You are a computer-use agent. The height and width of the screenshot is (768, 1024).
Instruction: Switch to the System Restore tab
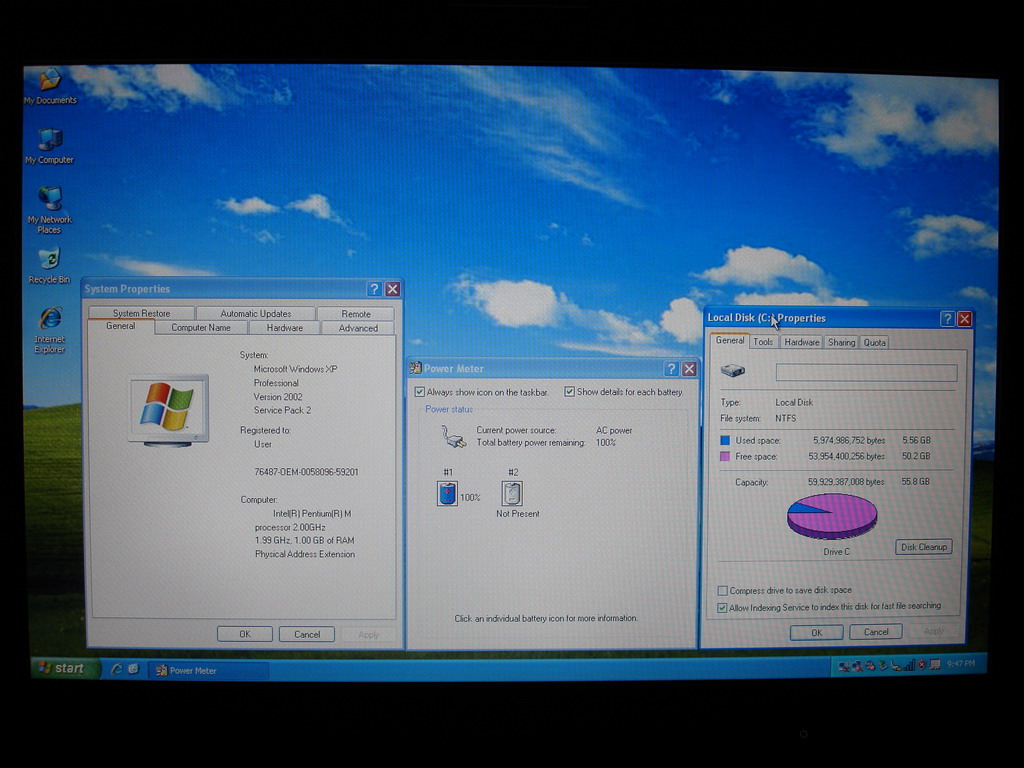pyautogui.click(x=141, y=313)
